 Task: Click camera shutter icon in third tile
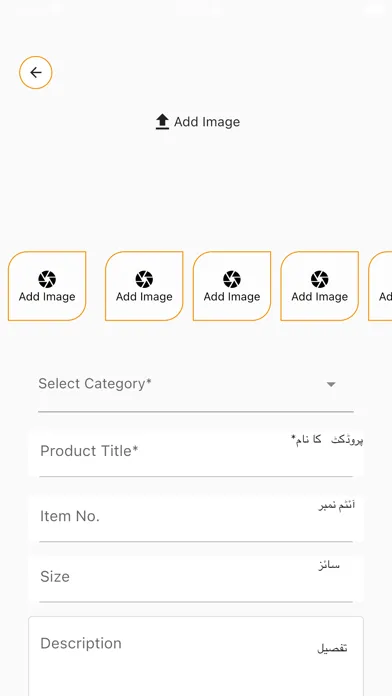tap(232, 279)
